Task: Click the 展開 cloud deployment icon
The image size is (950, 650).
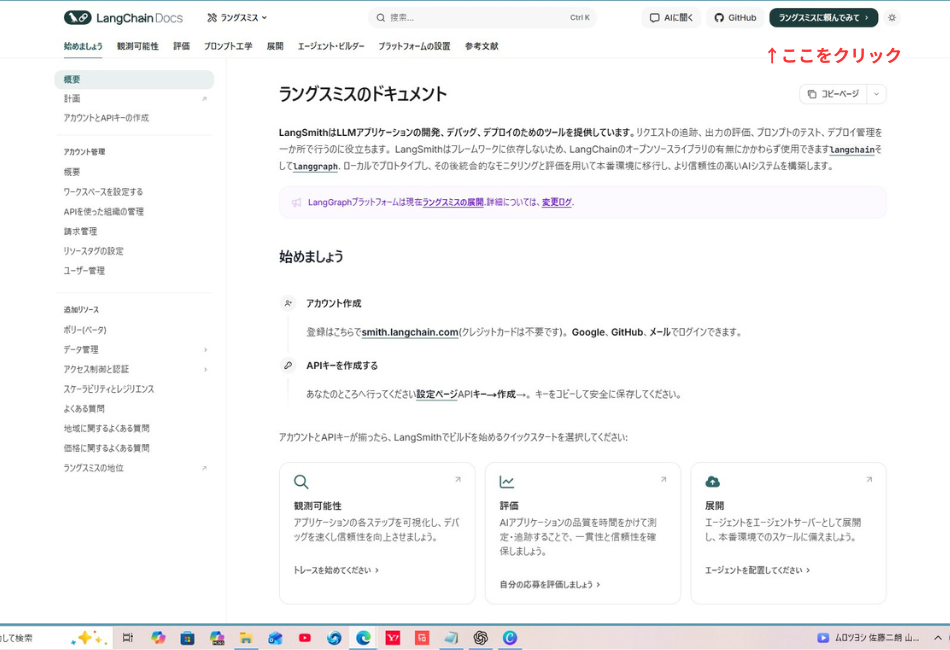Action: click(710, 480)
